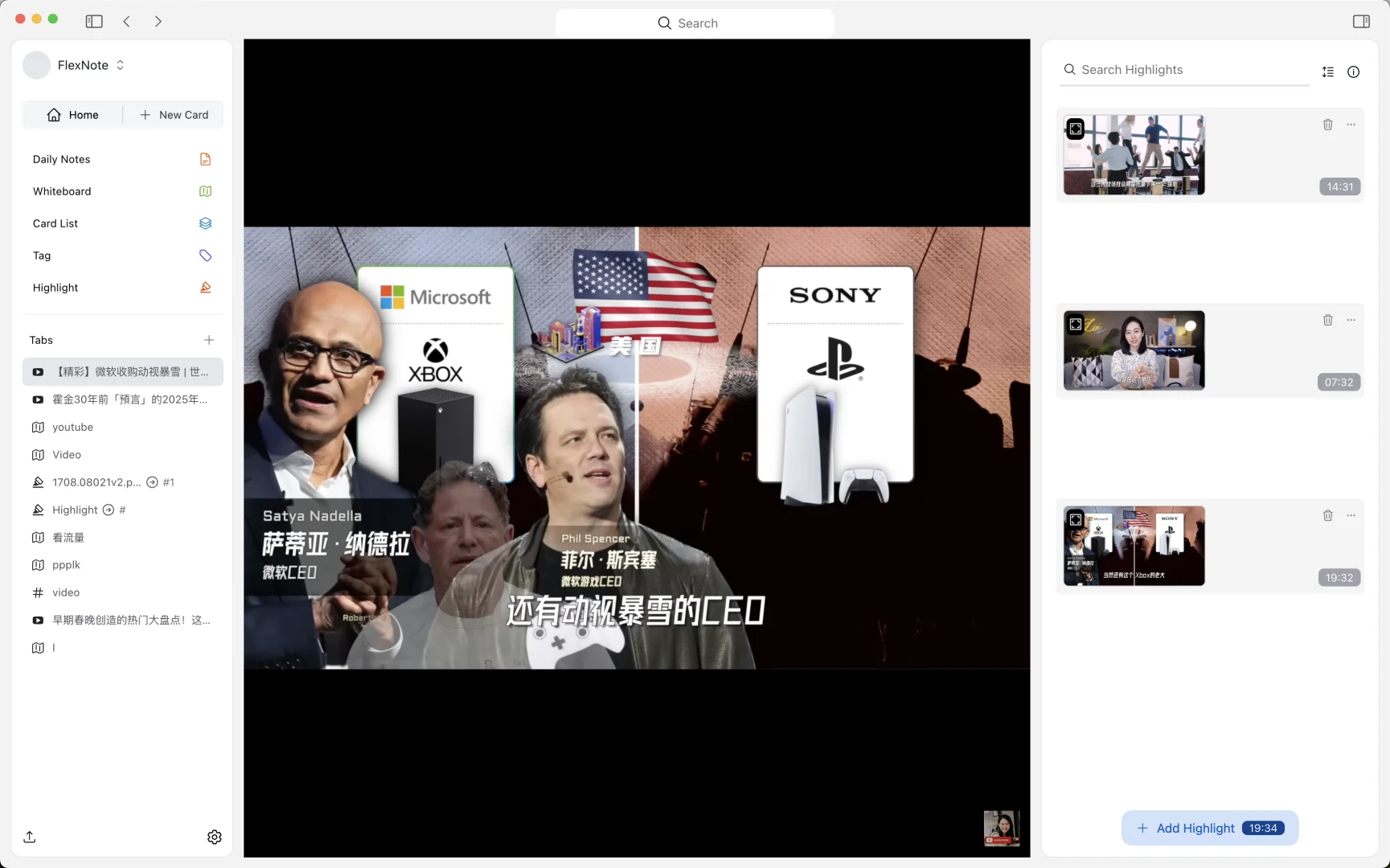This screenshot has width=1390, height=868.
Task: Click the screenshot icon on 19:32 thumbnail
Action: click(1076, 520)
